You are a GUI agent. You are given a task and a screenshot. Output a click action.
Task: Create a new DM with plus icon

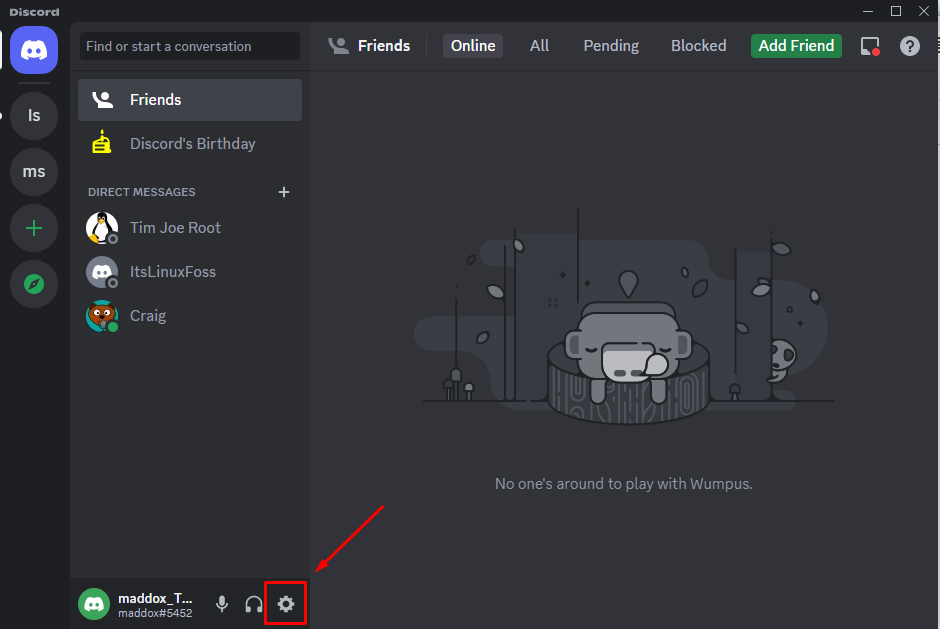pyautogui.click(x=284, y=192)
